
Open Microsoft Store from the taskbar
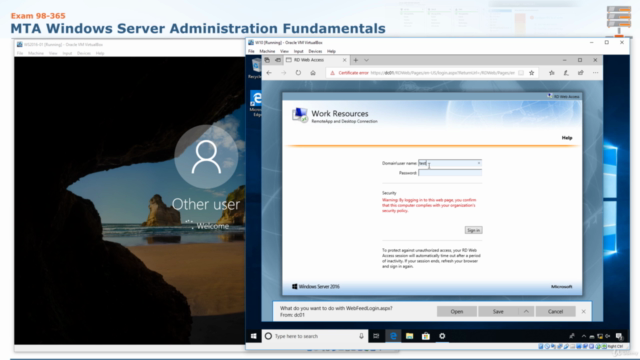pos(426,336)
